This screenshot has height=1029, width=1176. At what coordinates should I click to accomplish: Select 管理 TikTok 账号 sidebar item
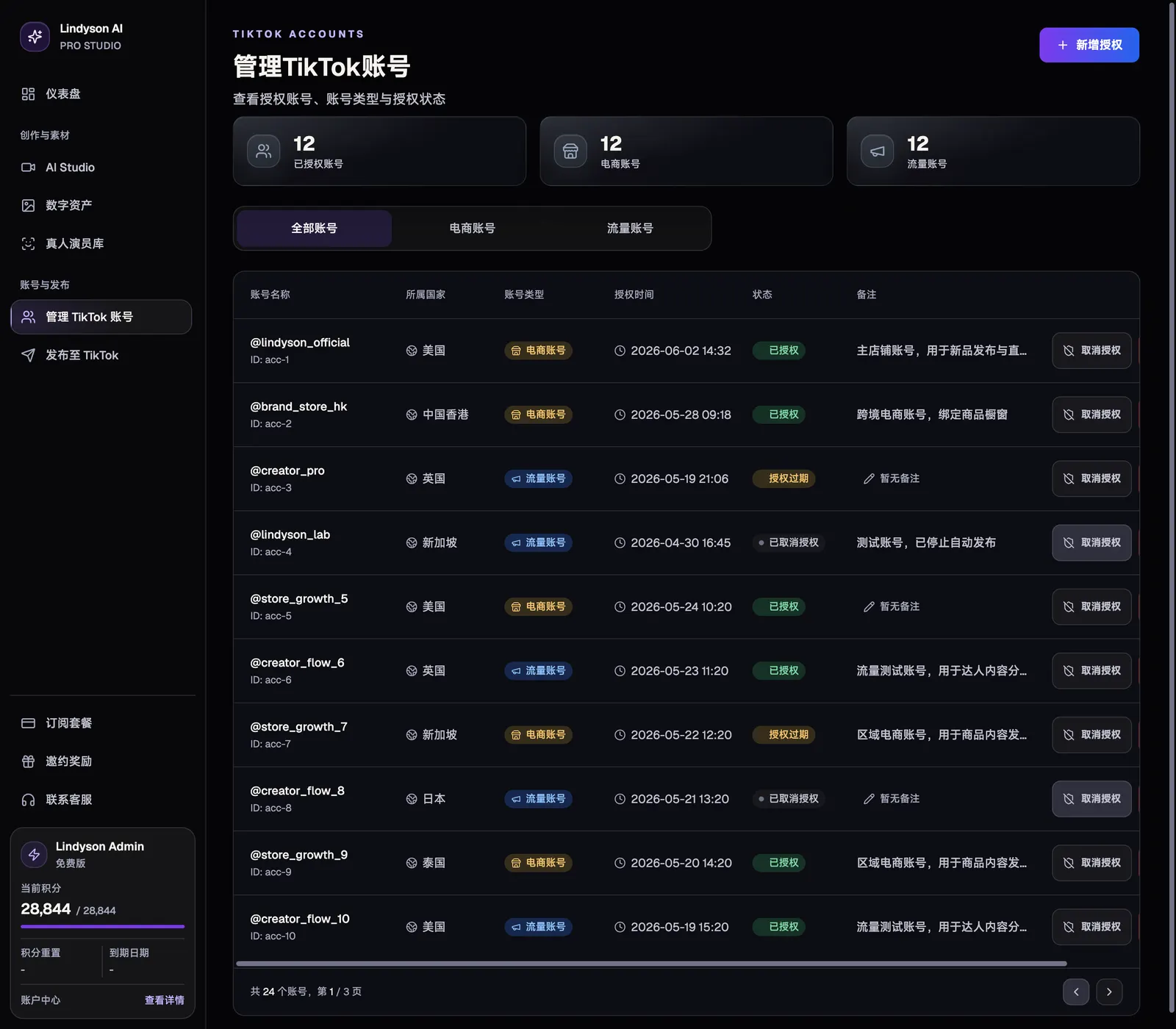coord(101,317)
